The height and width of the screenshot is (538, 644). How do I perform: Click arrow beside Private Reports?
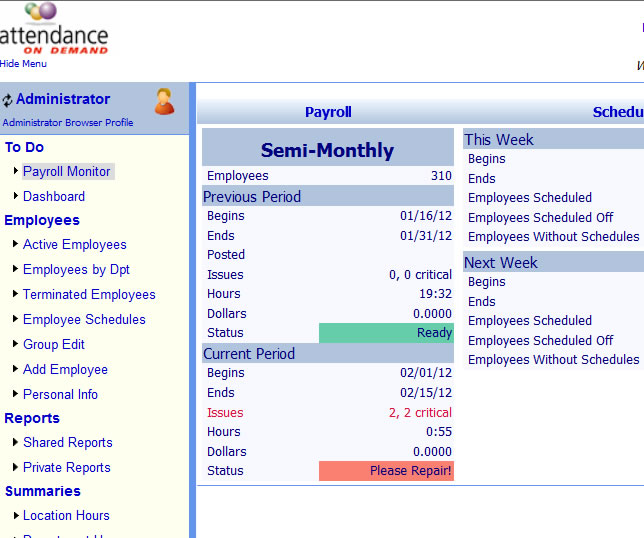16,467
